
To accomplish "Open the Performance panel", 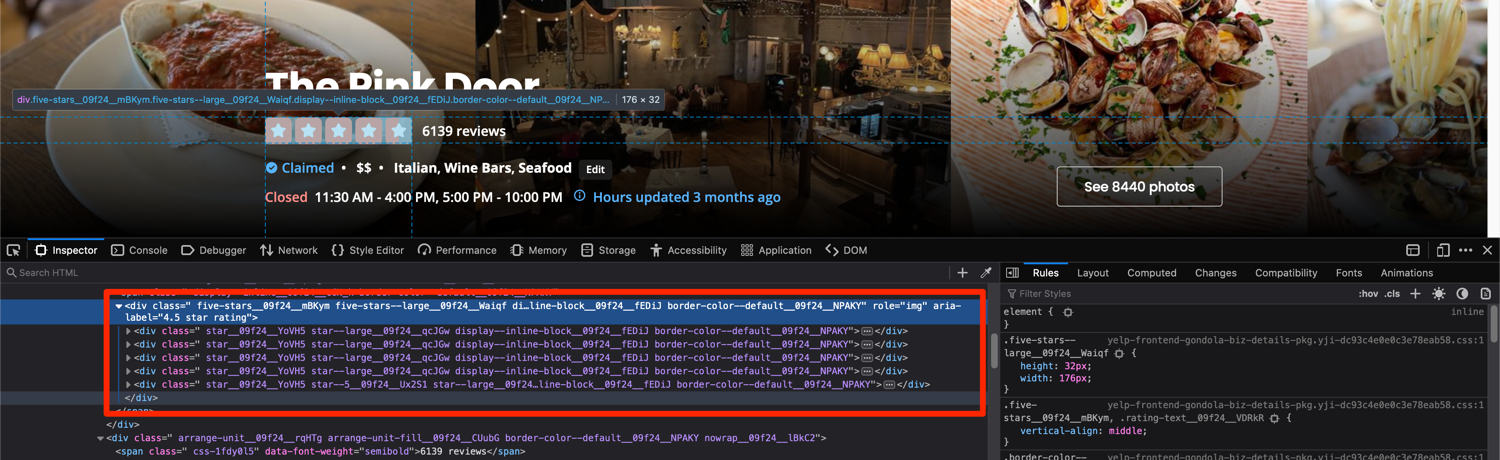I will (x=456, y=250).
